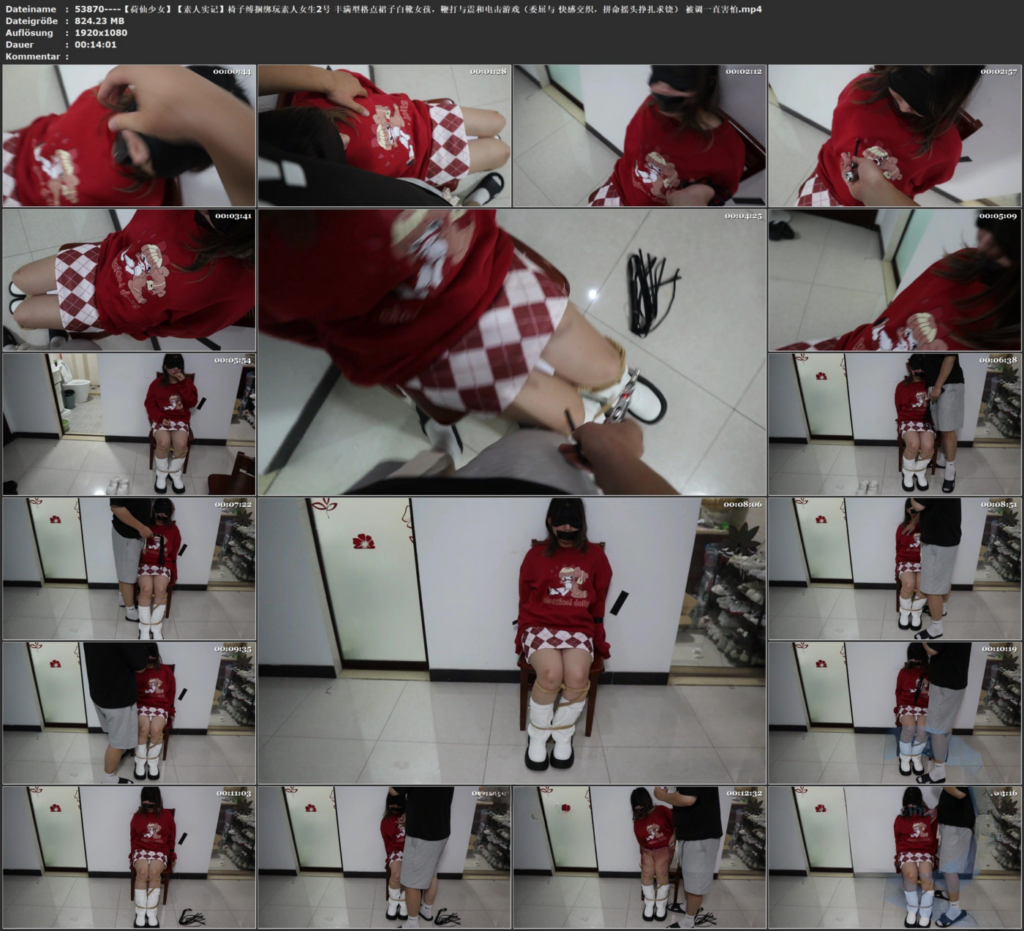This screenshot has width=1024, height=931.
Task: Click the Auflösung value 1920x1080
Action: (101, 33)
